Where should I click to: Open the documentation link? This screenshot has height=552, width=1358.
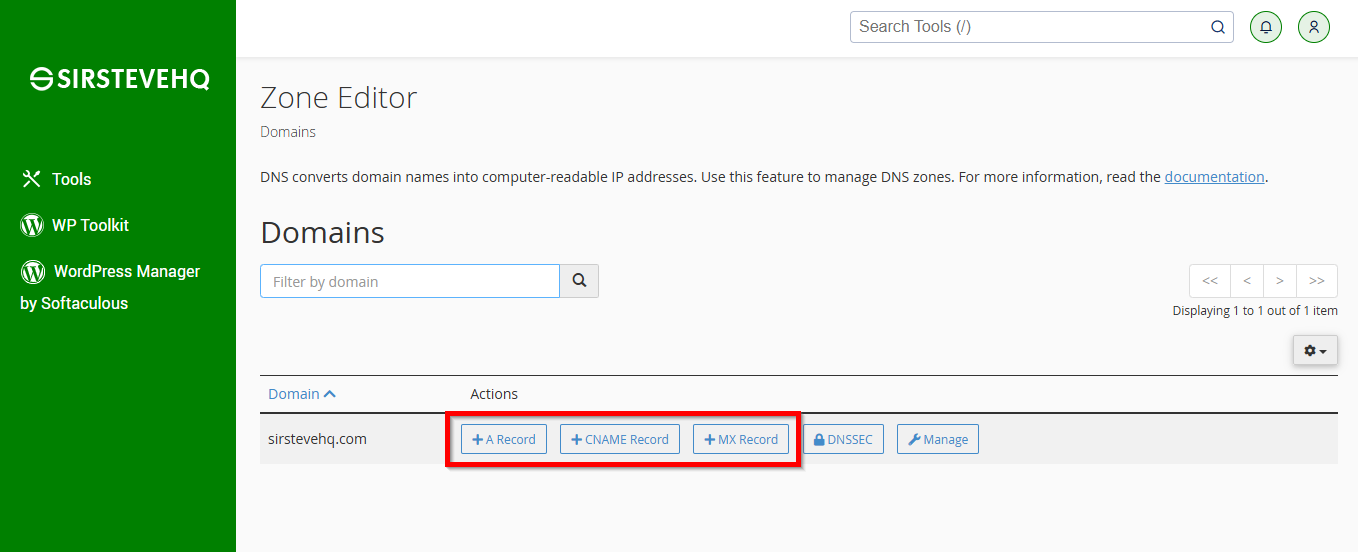click(x=1215, y=177)
